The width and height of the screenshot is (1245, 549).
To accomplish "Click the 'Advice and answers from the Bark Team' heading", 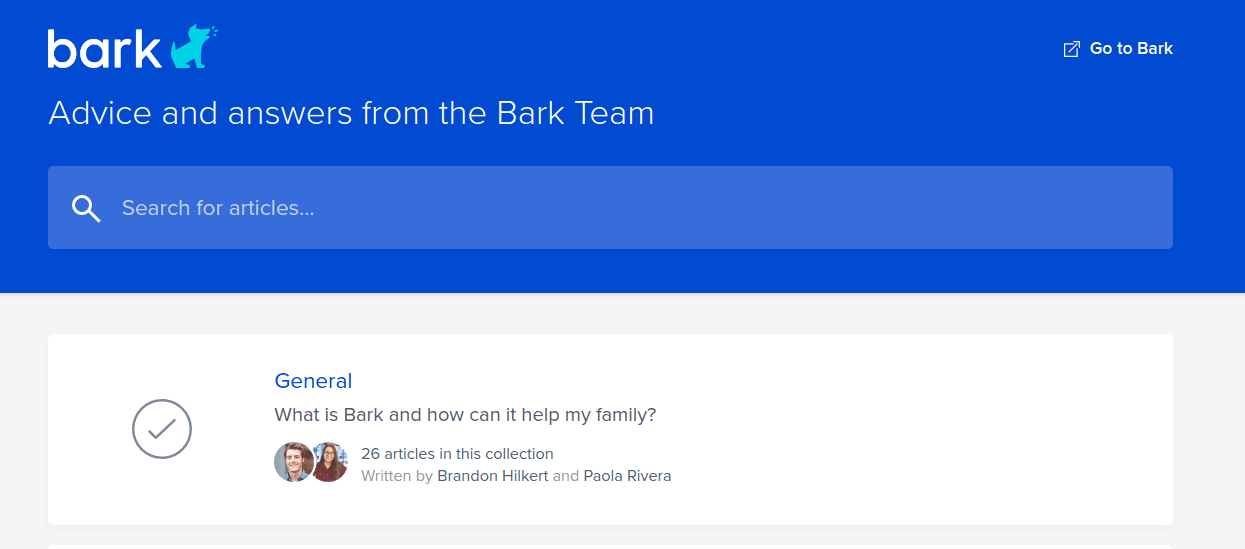I will pos(351,113).
